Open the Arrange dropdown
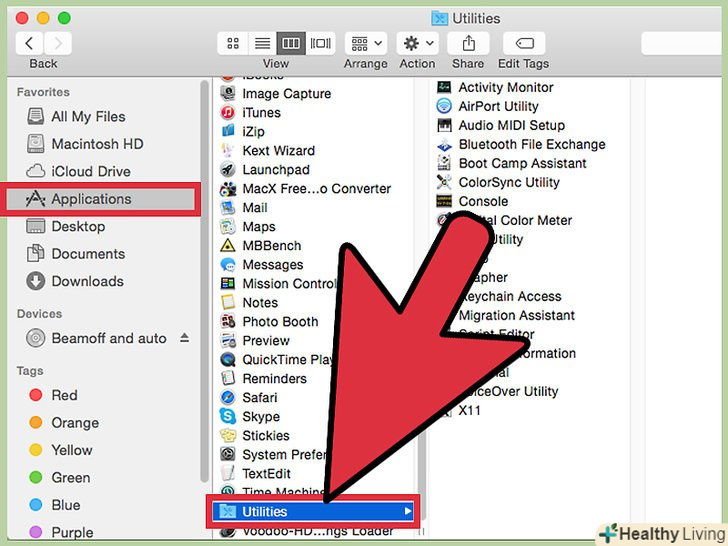The image size is (728, 546). pyautogui.click(x=366, y=44)
